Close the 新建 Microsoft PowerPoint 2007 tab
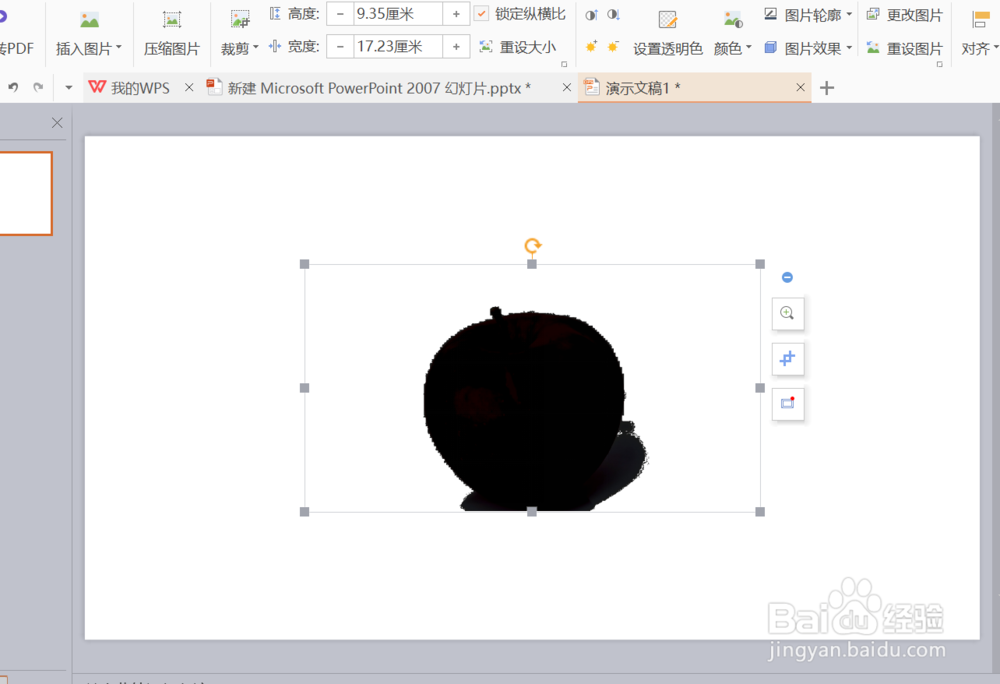 566,87
